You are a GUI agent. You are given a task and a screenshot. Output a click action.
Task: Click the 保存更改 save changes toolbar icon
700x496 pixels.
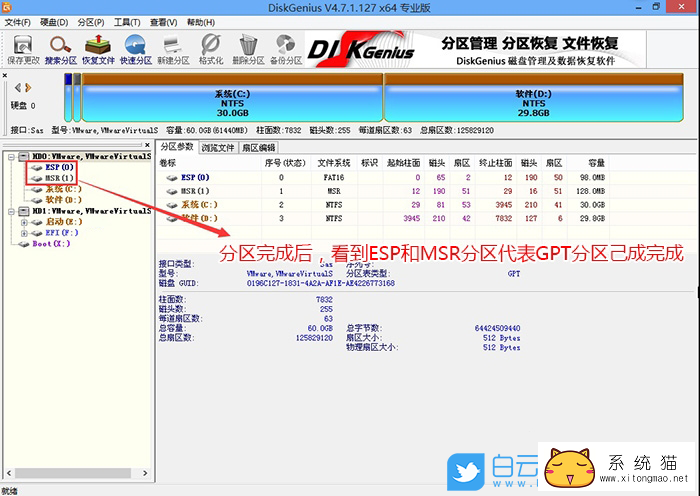tap(23, 50)
